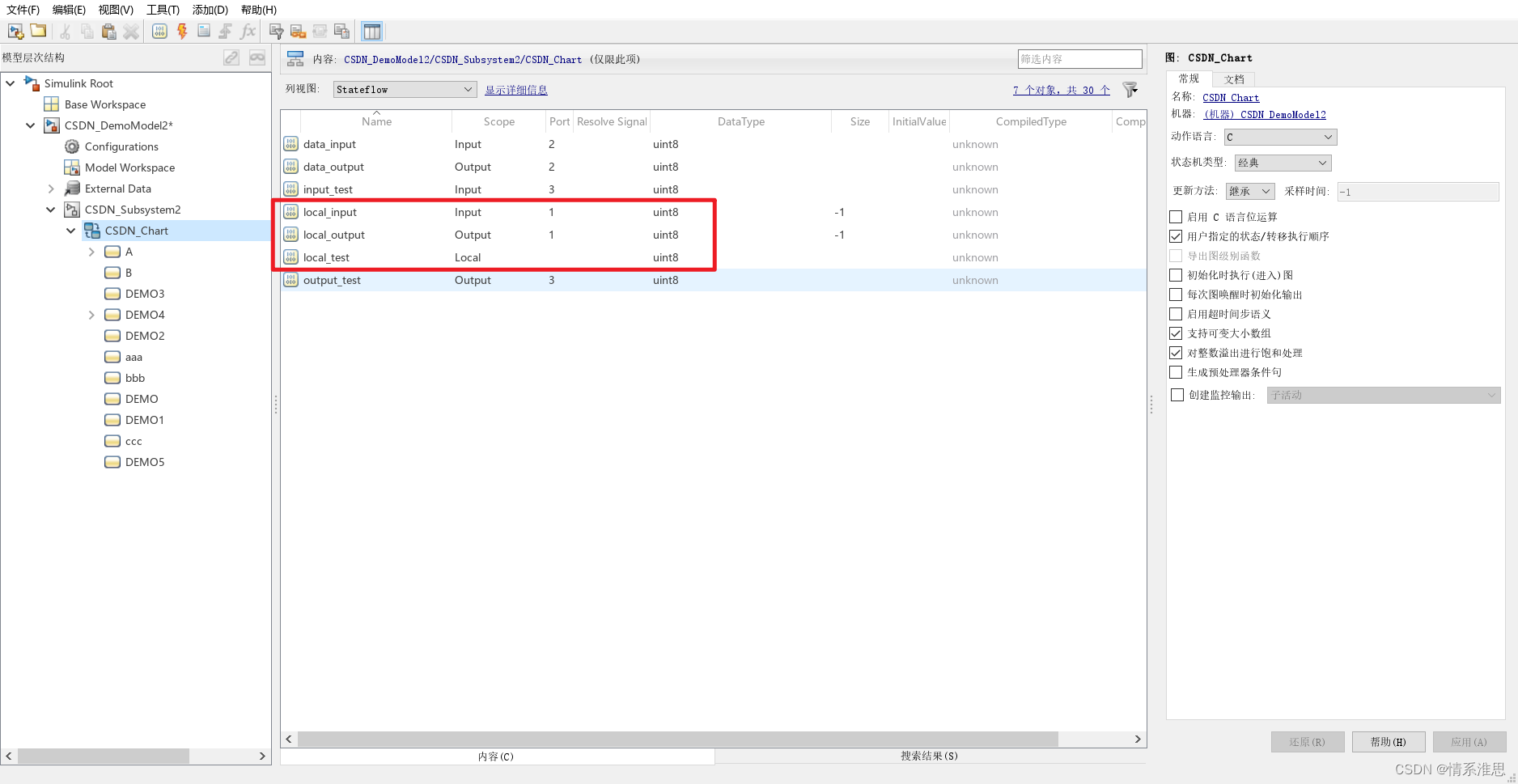Check 初始化时执行(进入)图 option
This screenshot has height=784, width=1518.
click(x=1176, y=275)
